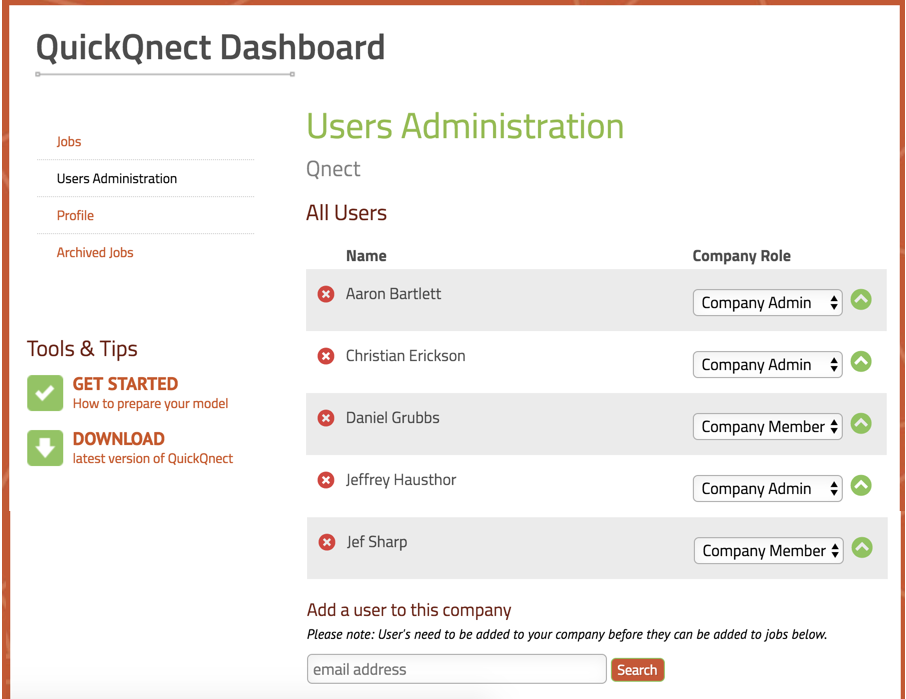Click the name Jeffrey Hausthor
The height and width of the screenshot is (699, 906).
(400, 480)
